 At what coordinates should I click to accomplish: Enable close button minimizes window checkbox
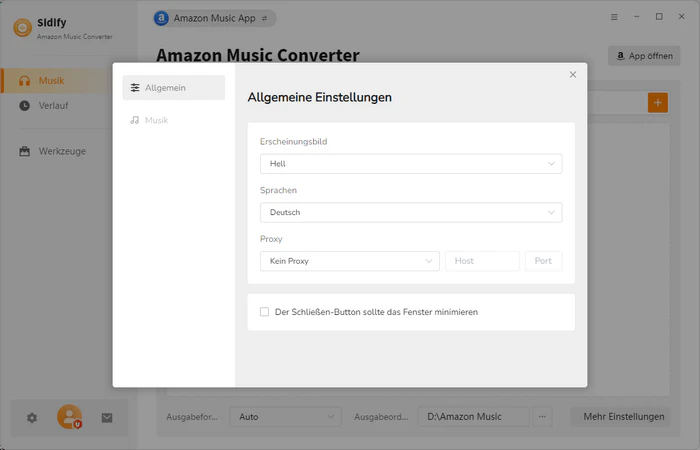[x=265, y=312]
